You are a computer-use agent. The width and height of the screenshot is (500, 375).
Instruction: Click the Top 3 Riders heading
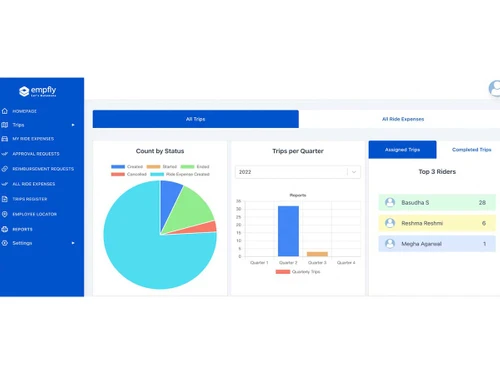(437, 172)
